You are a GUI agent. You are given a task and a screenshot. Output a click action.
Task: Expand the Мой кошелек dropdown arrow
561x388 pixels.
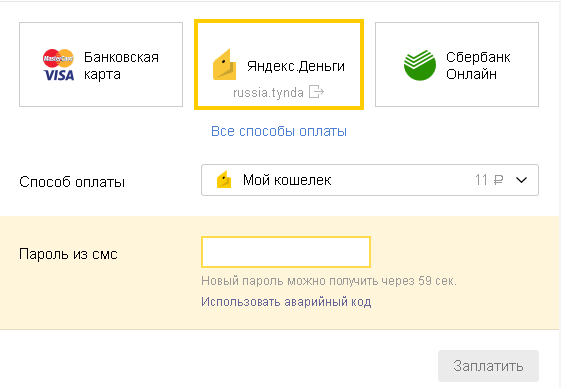click(522, 180)
